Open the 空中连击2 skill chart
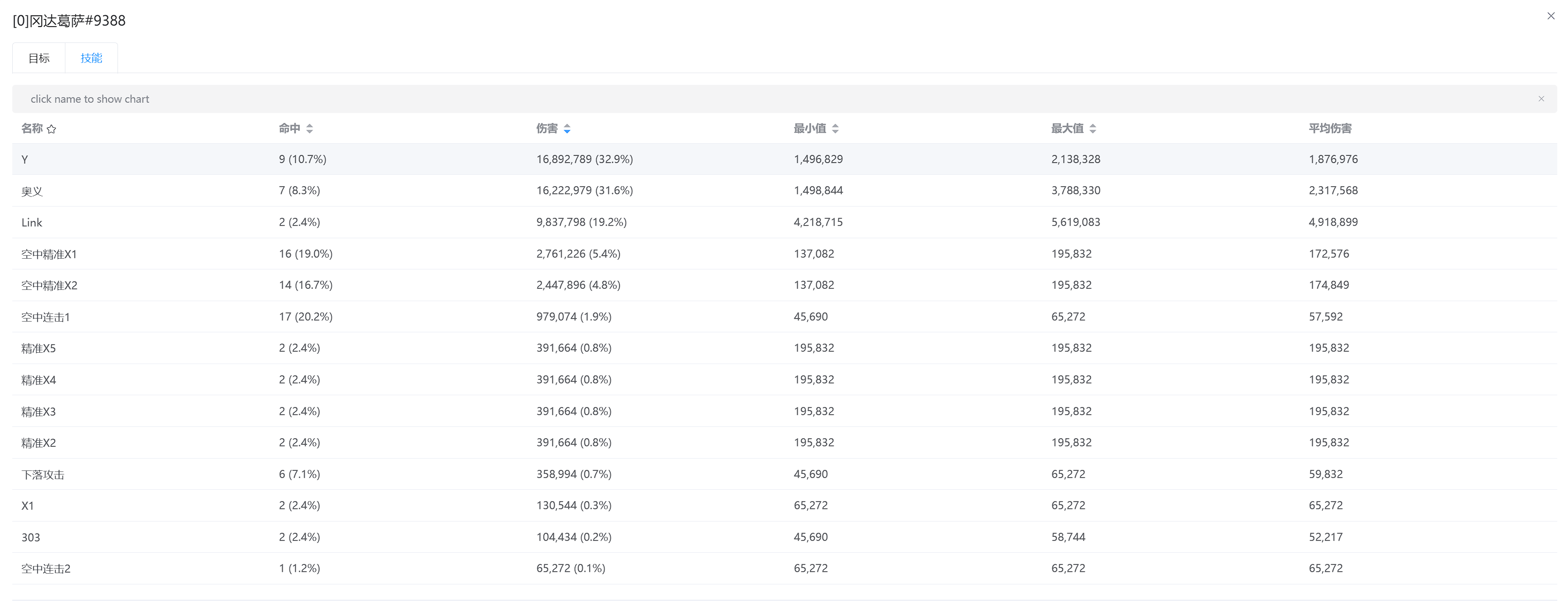Screen dimensions: 1568x611 (45, 569)
